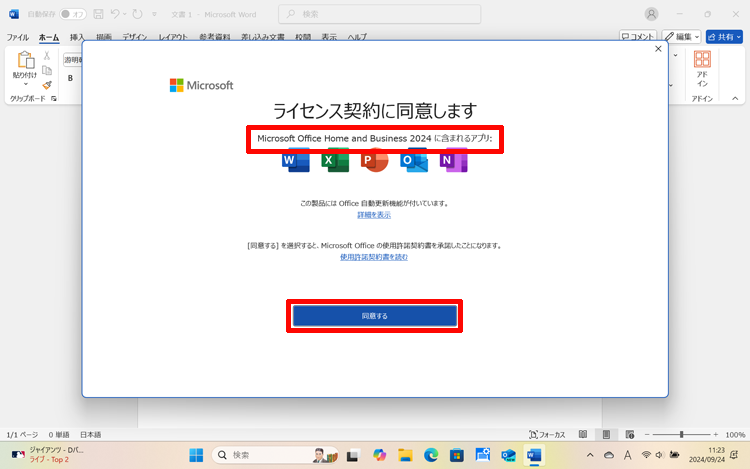Click the Outlook app icon in dialog
750x469 pixels.
coord(413,160)
